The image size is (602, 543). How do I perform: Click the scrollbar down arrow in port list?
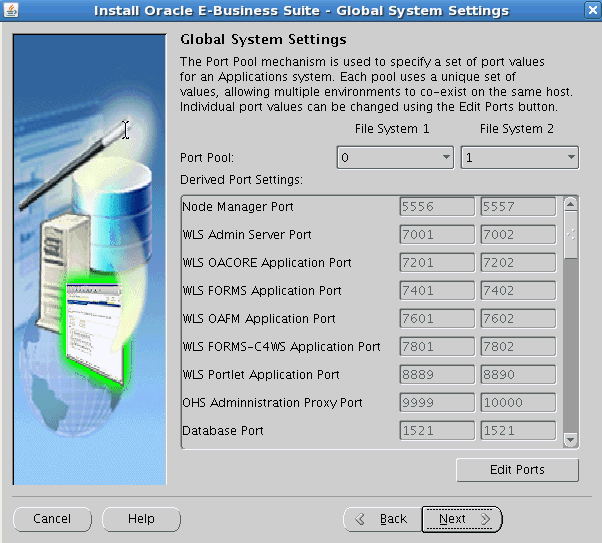tap(571, 440)
